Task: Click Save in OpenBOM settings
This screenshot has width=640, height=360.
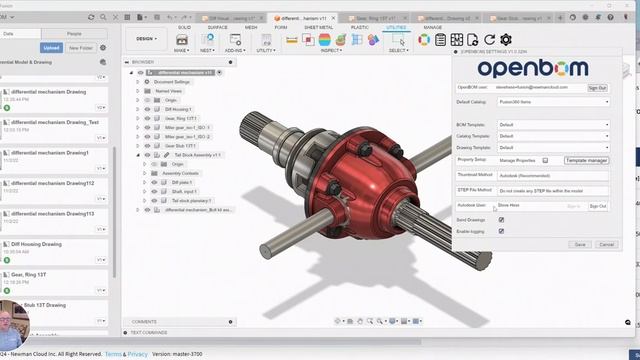Action: (580, 244)
